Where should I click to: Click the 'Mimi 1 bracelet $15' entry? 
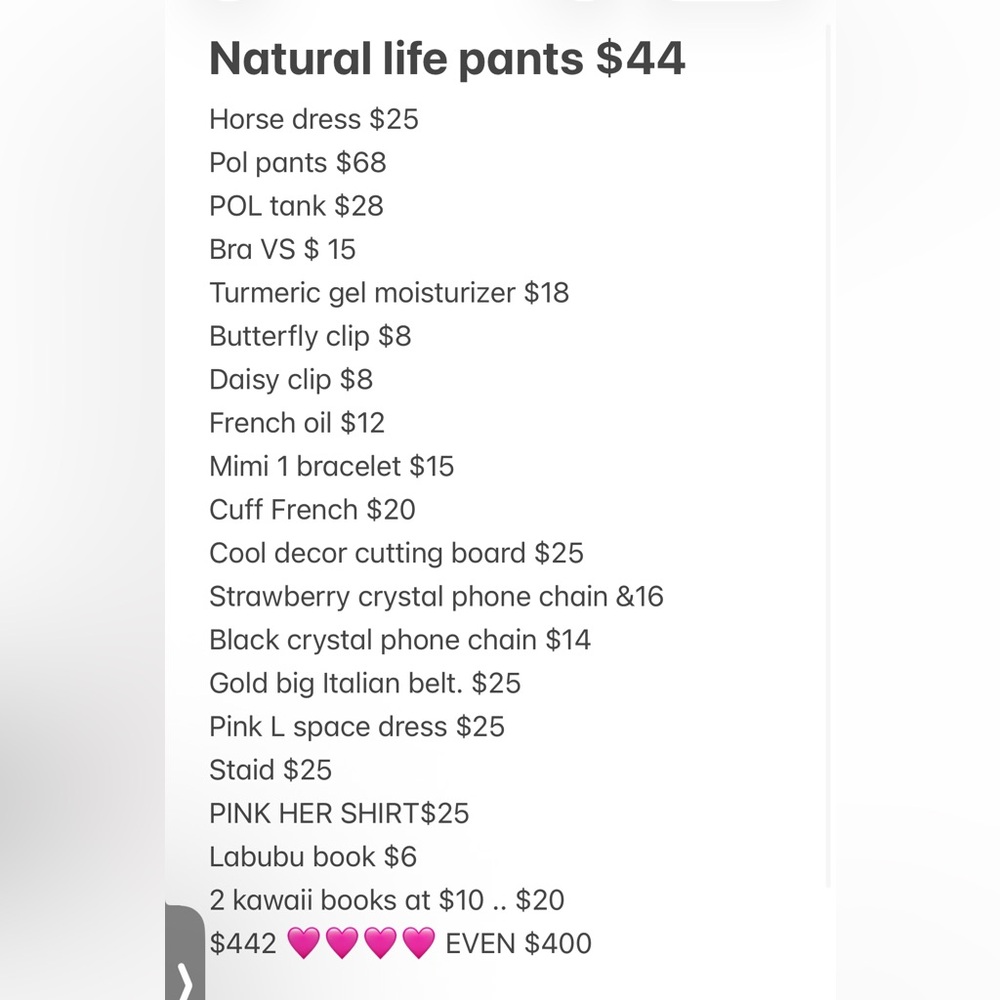click(x=331, y=466)
